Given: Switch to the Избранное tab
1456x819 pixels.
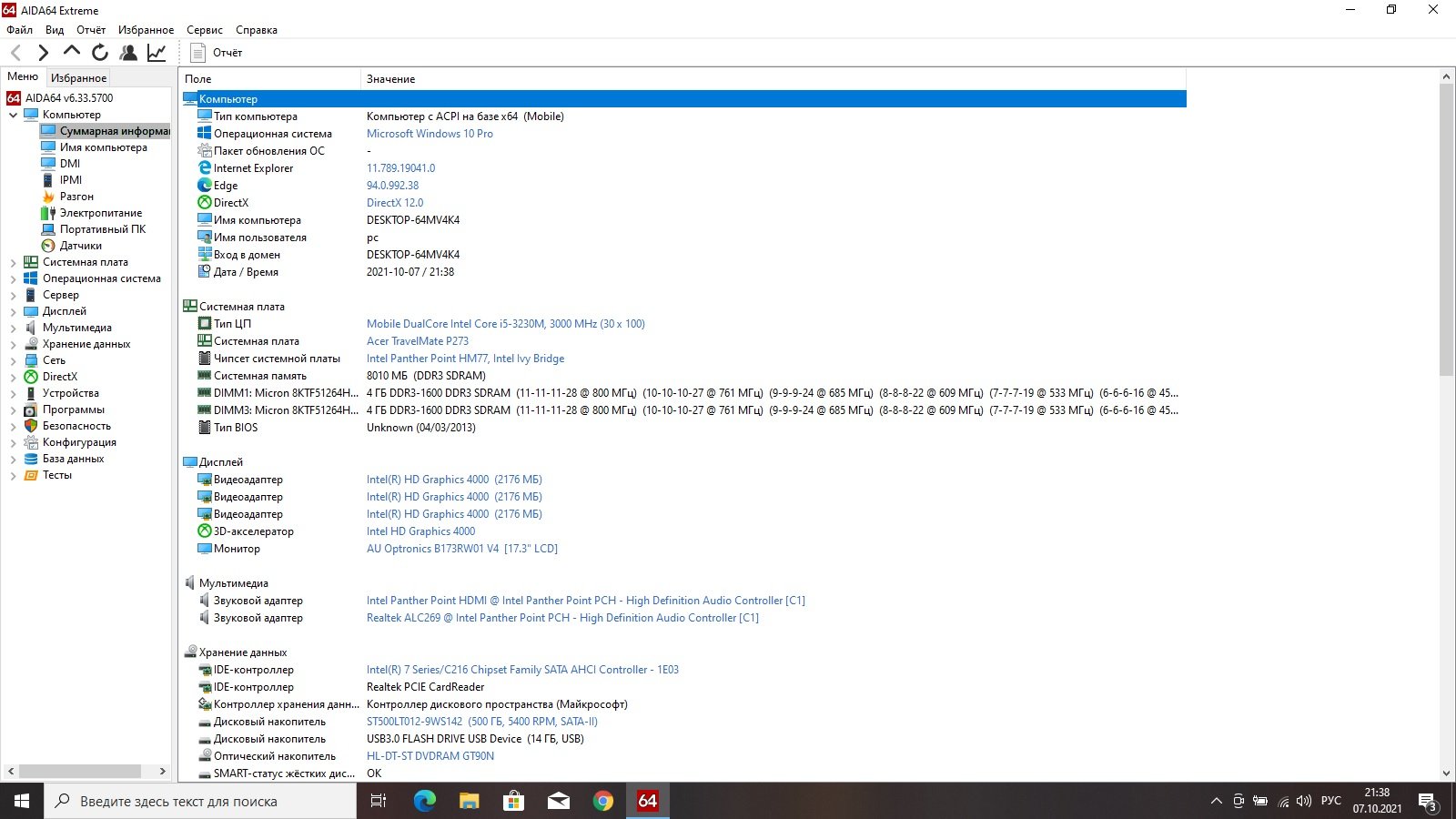Looking at the screenshot, I should click(x=78, y=78).
